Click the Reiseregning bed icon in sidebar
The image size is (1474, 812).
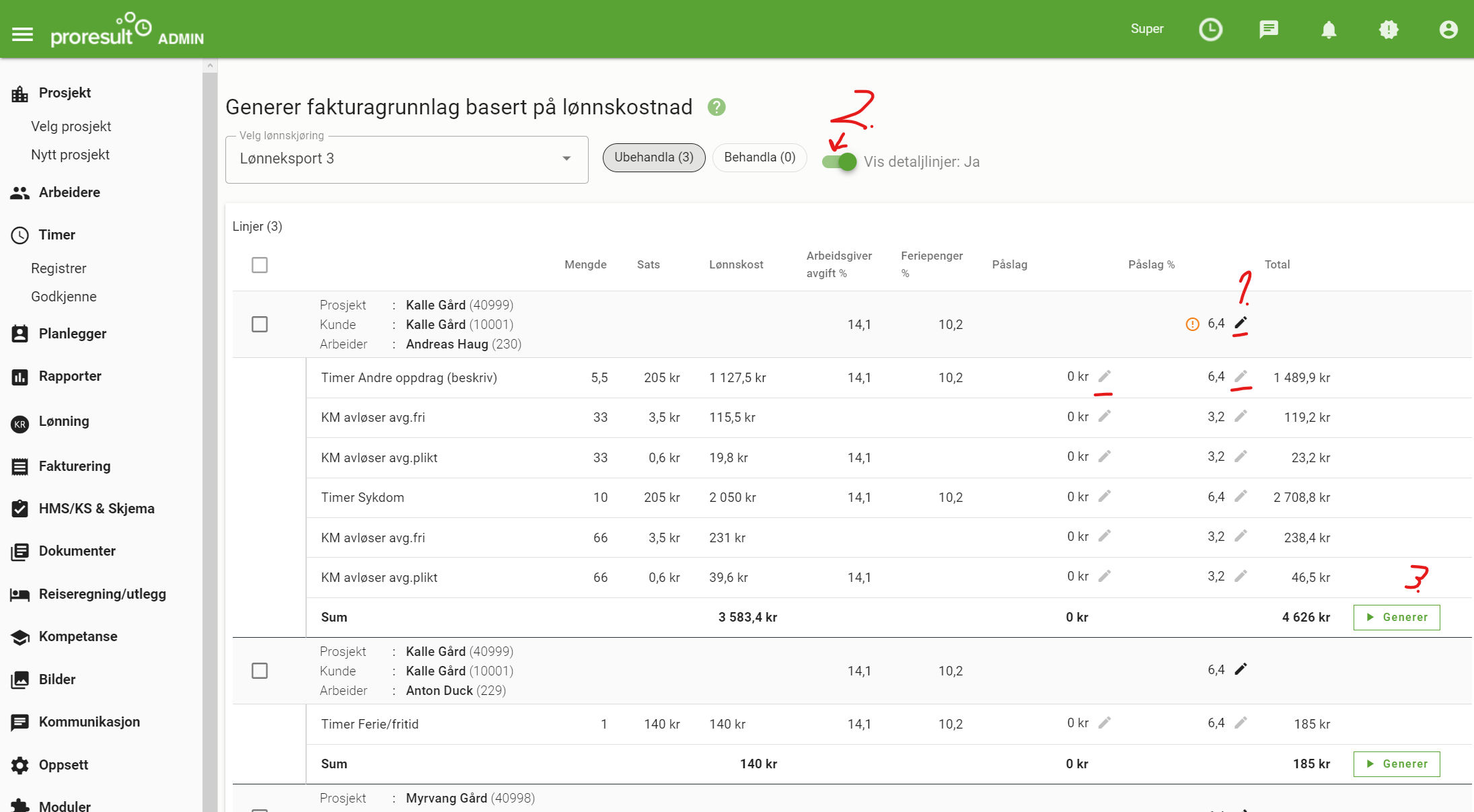click(20, 595)
